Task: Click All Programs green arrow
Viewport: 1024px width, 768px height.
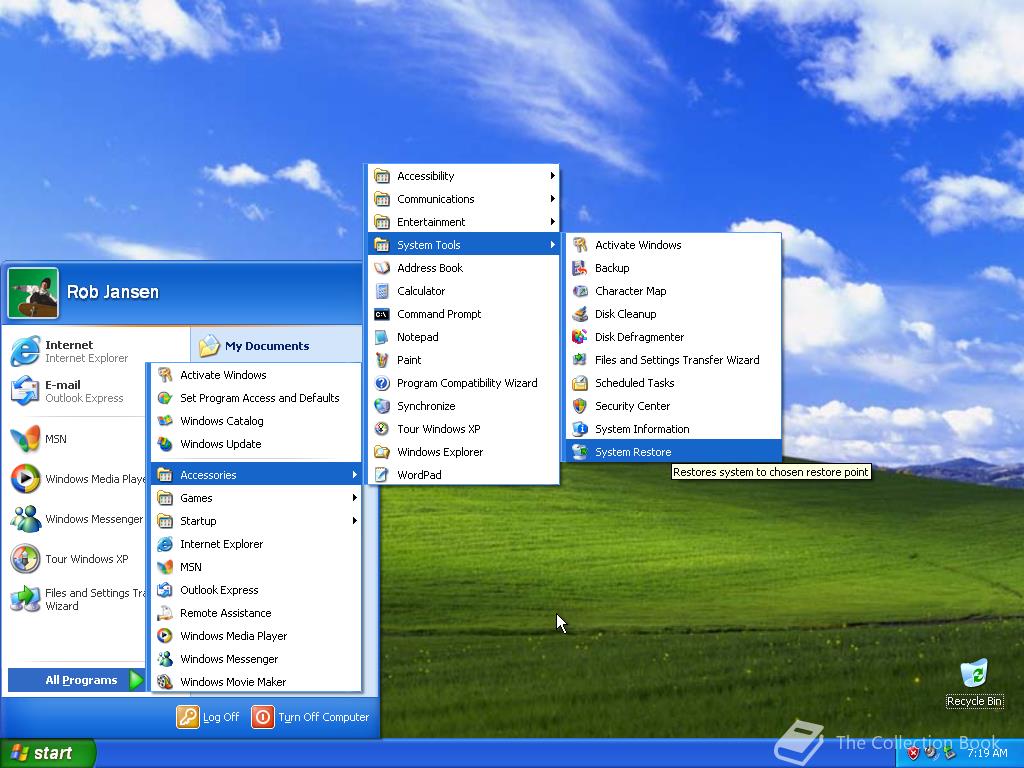Action: click(136, 680)
